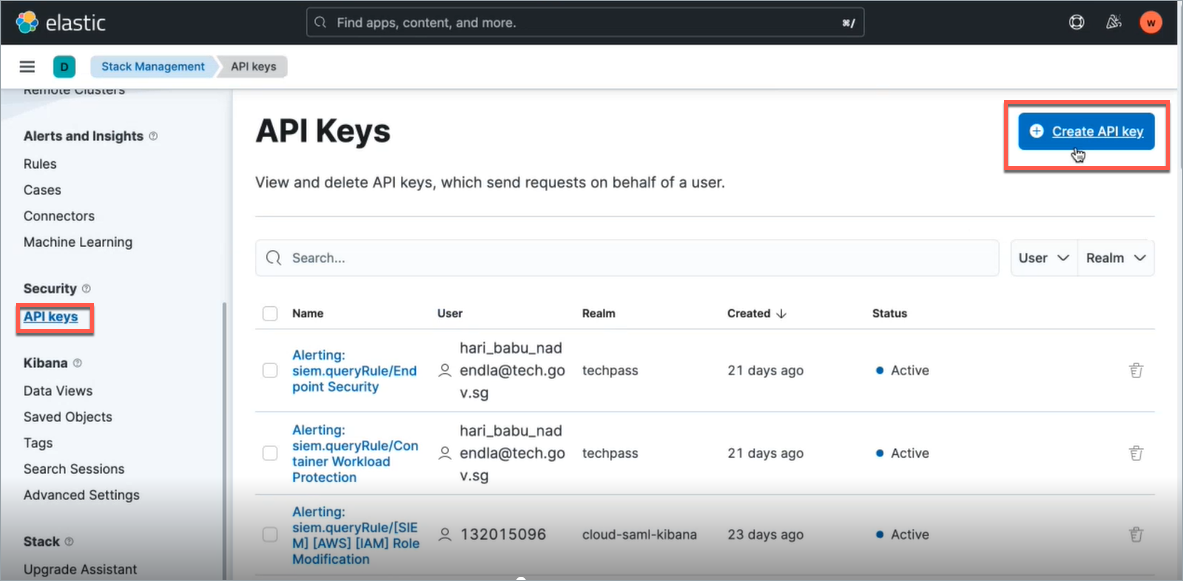Tick the select-all checkbox in the table header
1183x581 pixels.
(x=270, y=313)
